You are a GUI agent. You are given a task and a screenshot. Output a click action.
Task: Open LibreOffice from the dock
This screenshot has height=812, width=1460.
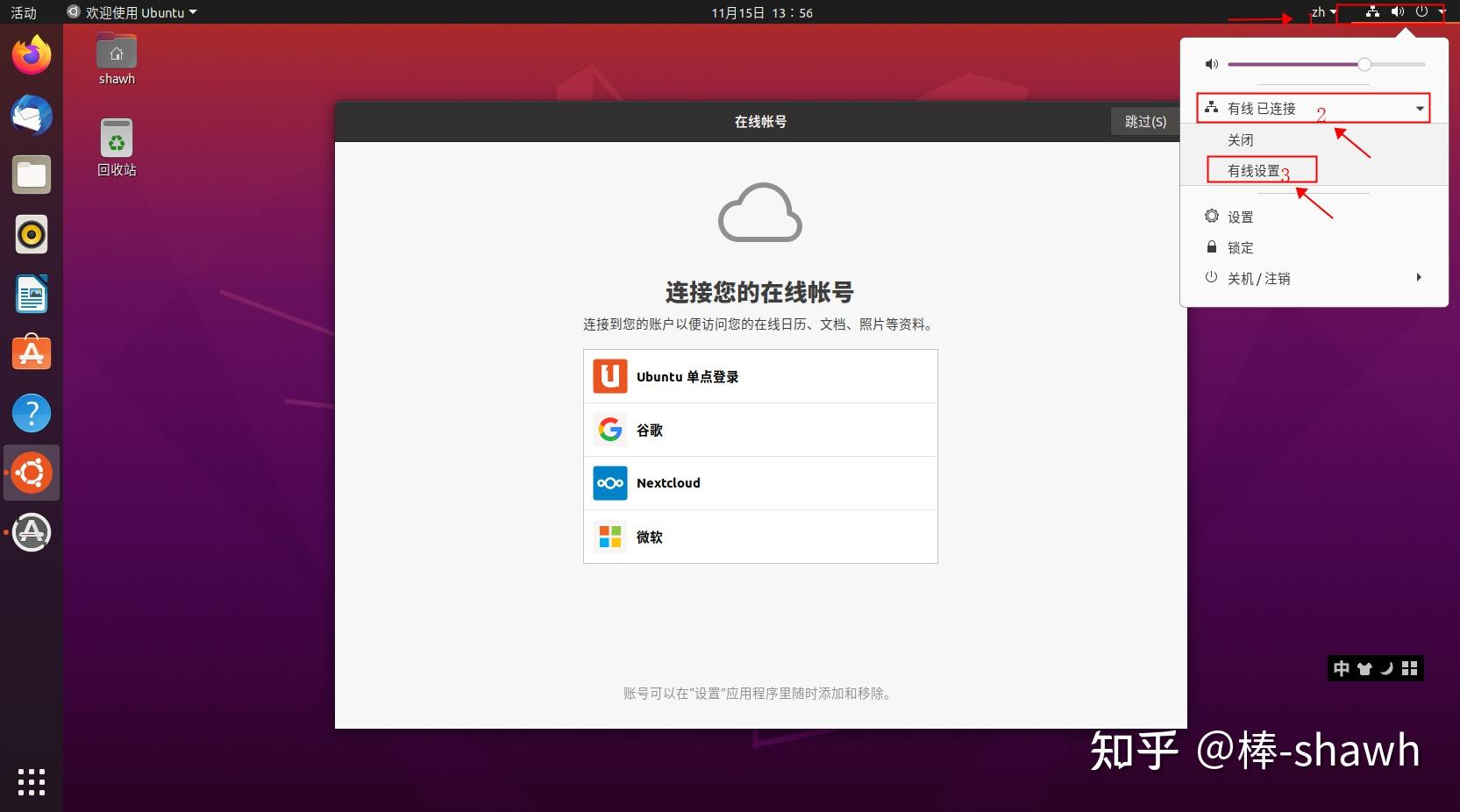point(31,294)
